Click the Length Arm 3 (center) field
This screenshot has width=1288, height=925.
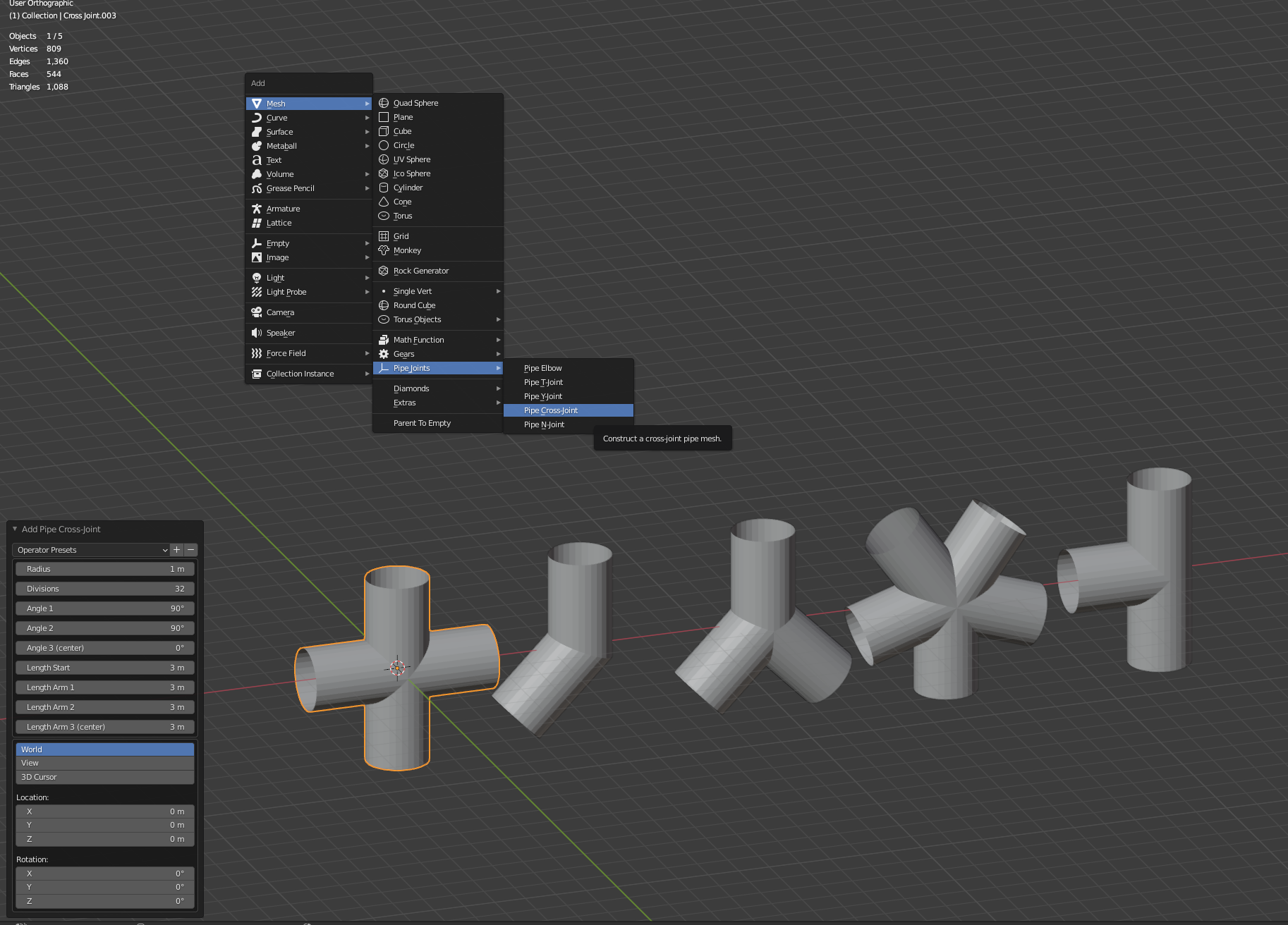pyautogui.click(x=105, y=727)
